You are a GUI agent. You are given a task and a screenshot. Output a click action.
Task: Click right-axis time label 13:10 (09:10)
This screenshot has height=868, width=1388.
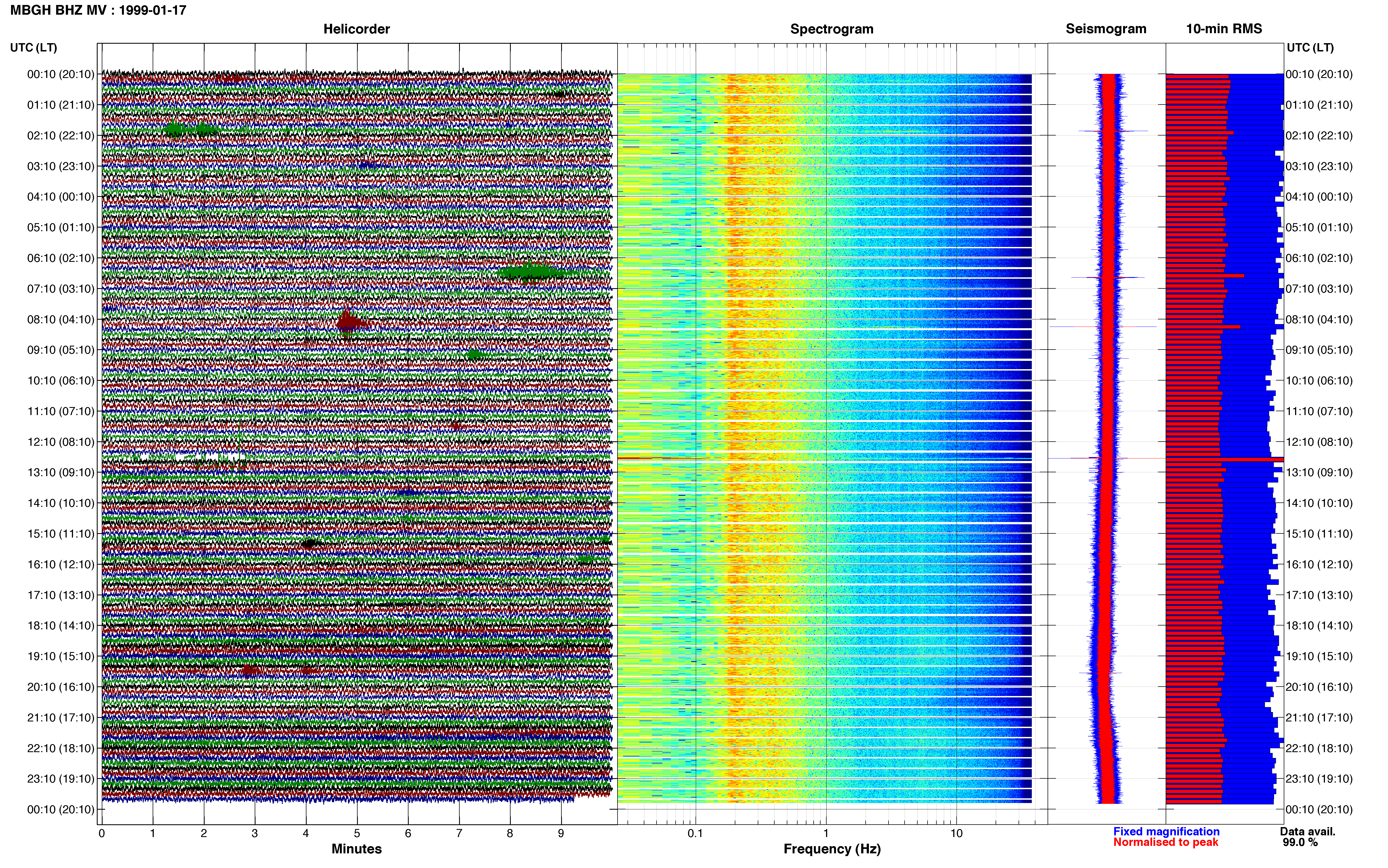[x=1319, y=473]
